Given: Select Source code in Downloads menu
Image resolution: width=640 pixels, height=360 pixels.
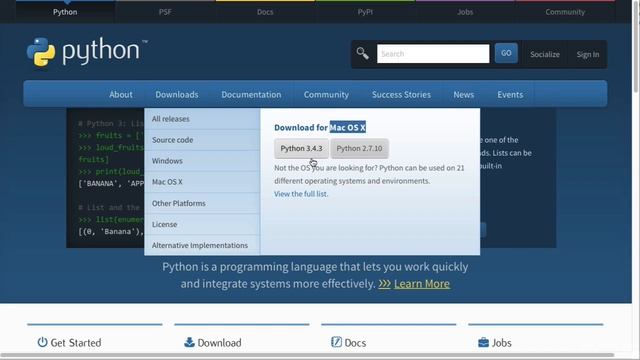Looking at the screenshot, I should tap(202, 140).
